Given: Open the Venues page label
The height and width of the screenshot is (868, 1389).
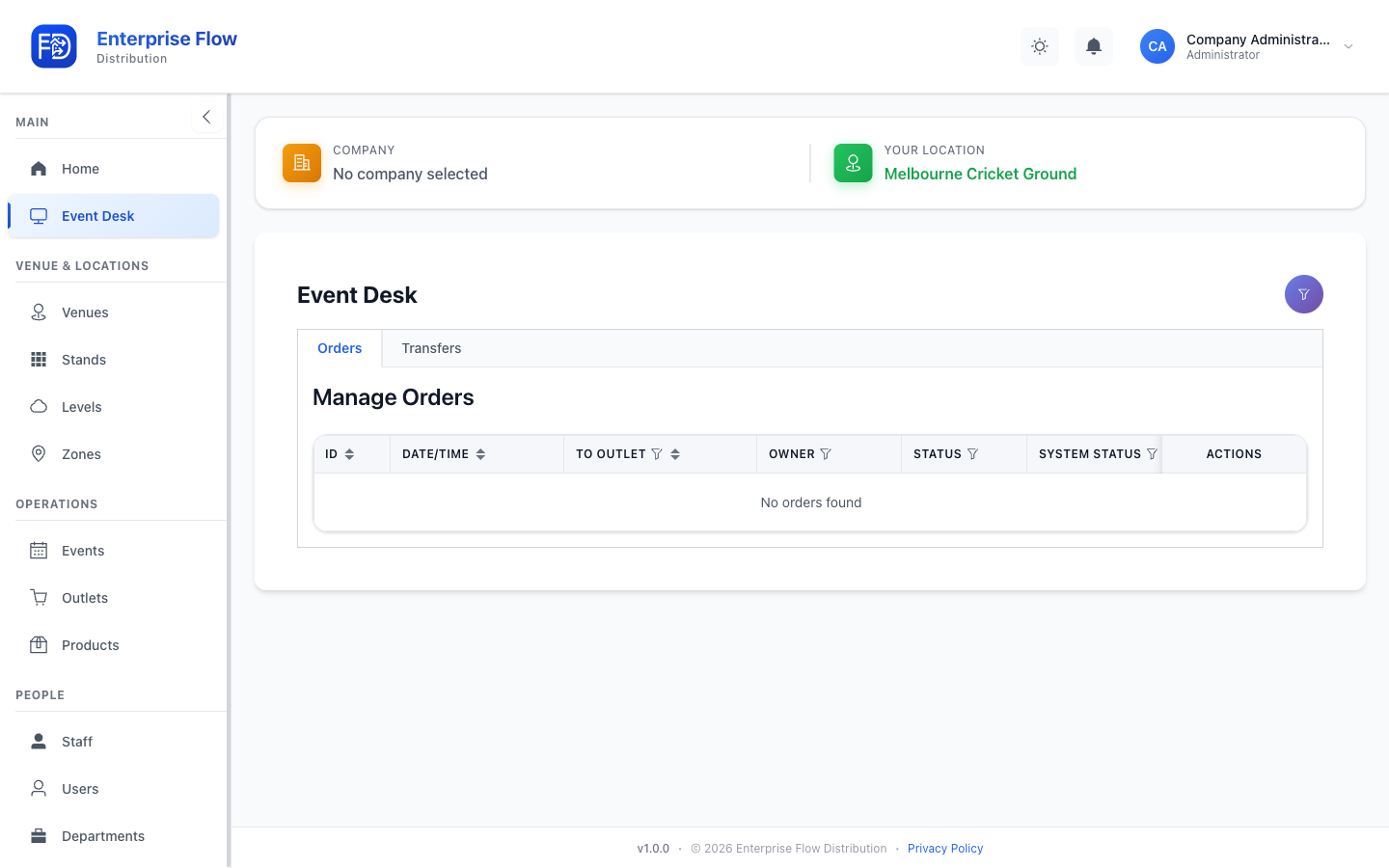Looking at the screenshot, I should click(x=85, y=312).
